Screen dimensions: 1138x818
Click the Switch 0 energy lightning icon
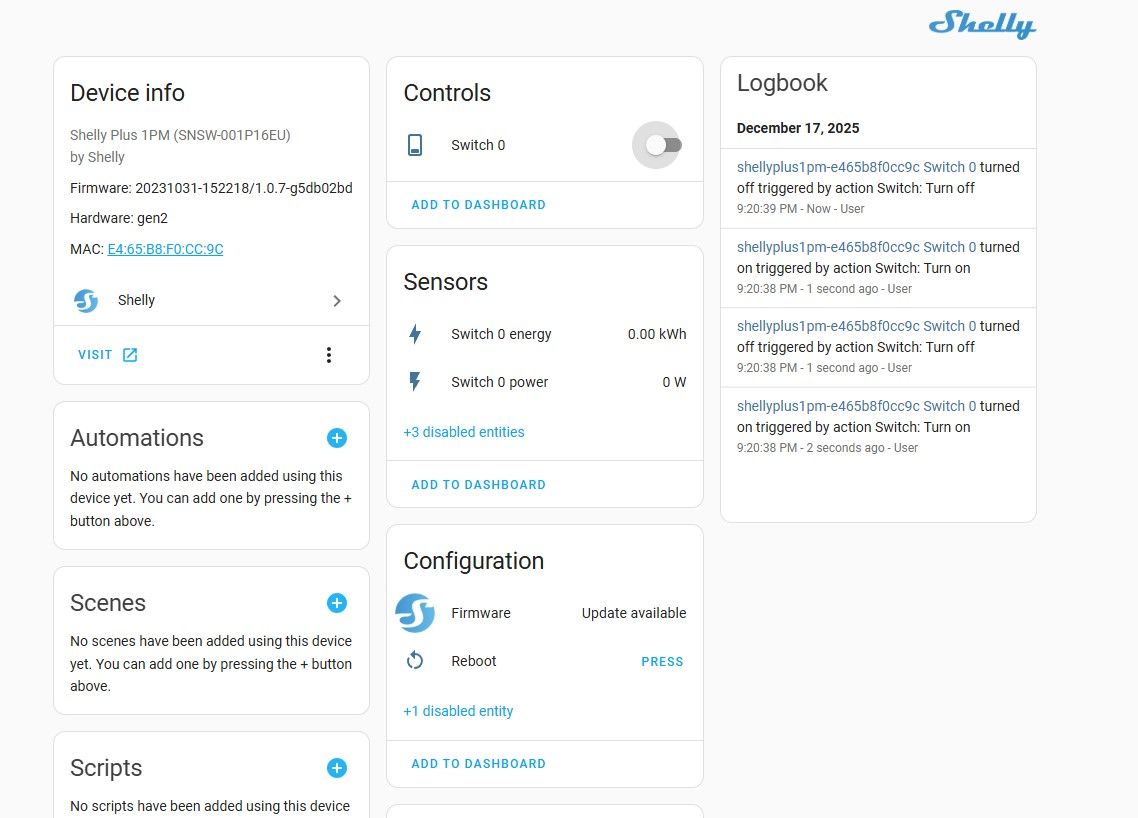(415, 334)
